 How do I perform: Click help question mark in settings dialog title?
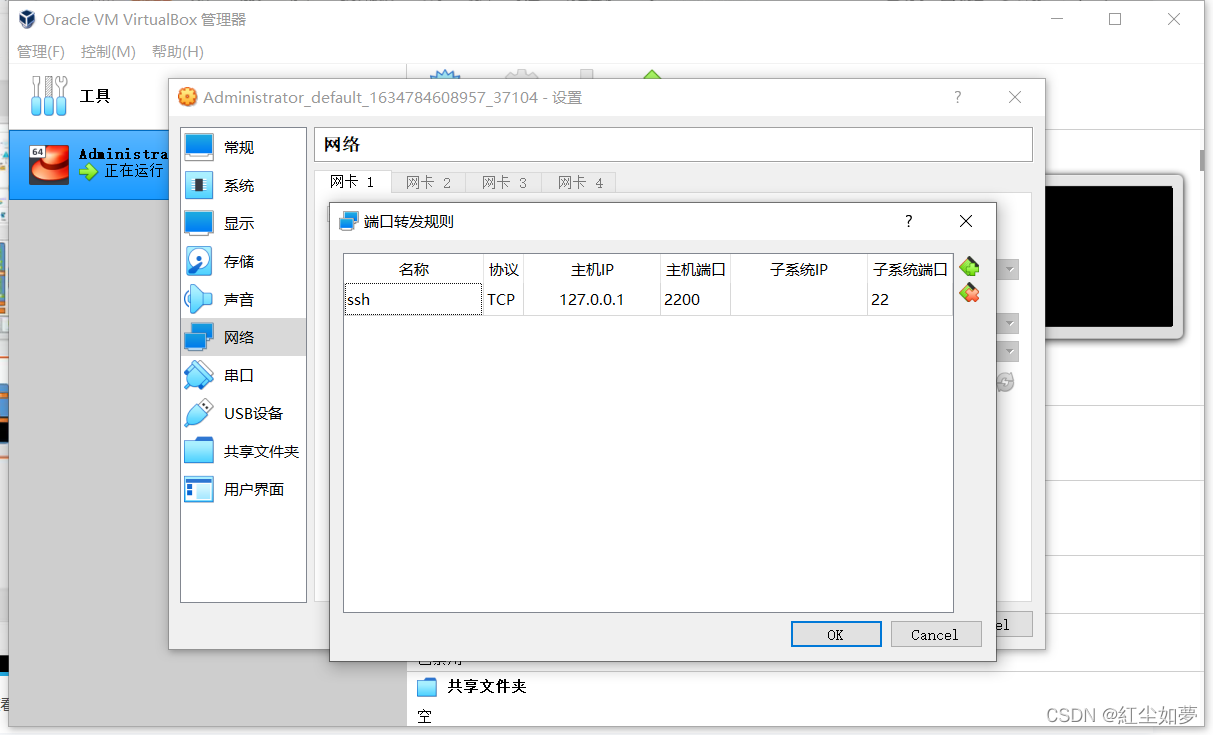pyautogui.click(x=957, y=97)
